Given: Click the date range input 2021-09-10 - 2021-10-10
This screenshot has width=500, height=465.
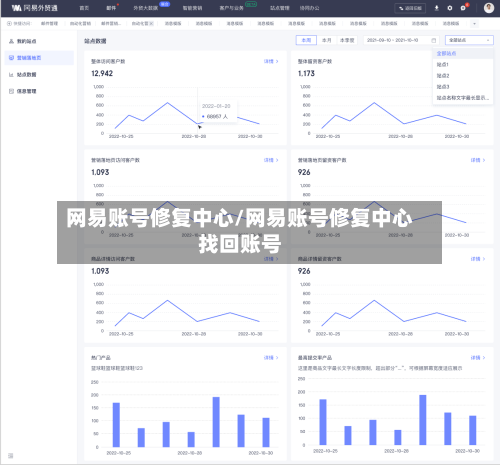Looking at the screenshot, I should [401, 40].
